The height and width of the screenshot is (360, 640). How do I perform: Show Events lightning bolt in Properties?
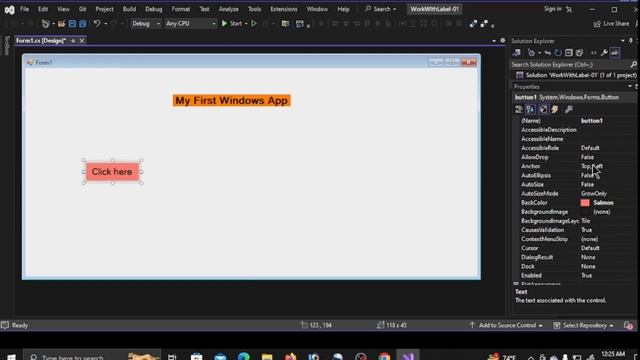(555, 109)
